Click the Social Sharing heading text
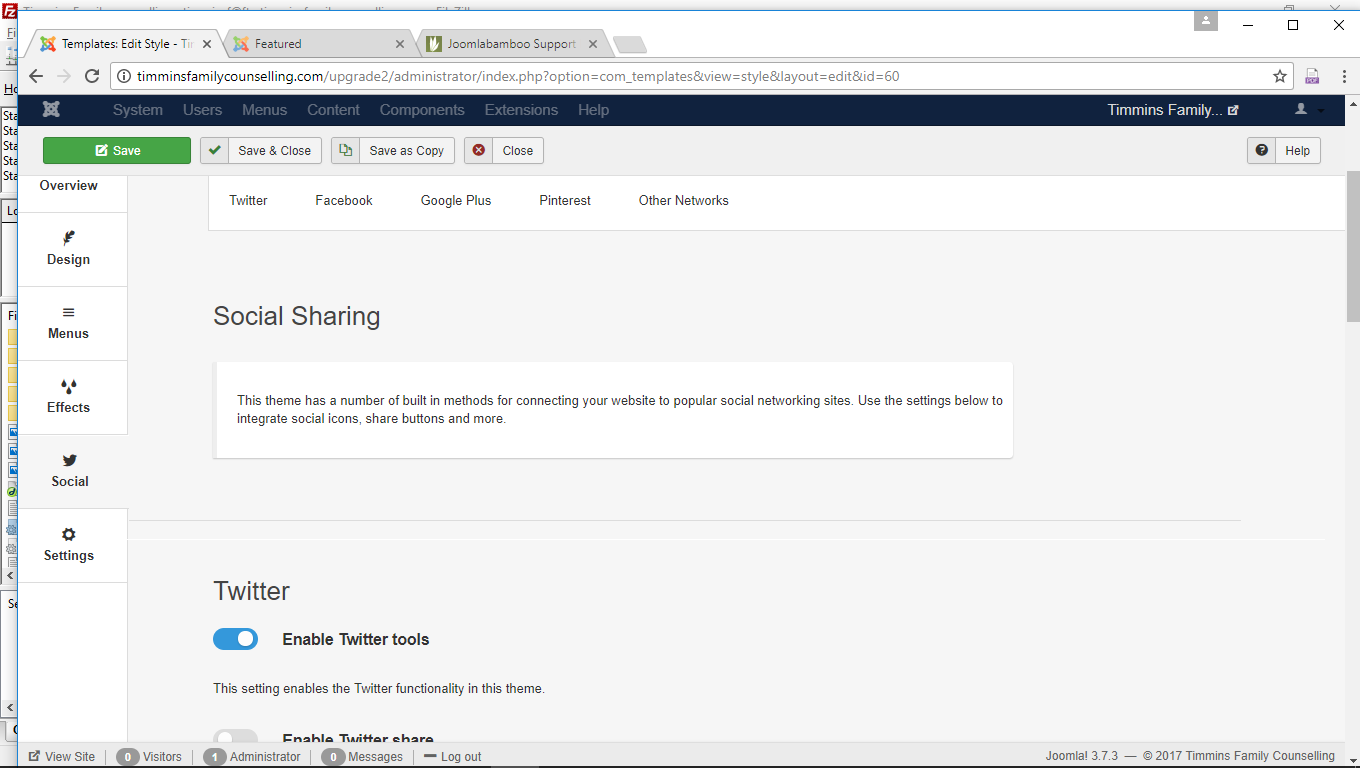This screenshot has width=1360, height=768. [x=297, y=316]
